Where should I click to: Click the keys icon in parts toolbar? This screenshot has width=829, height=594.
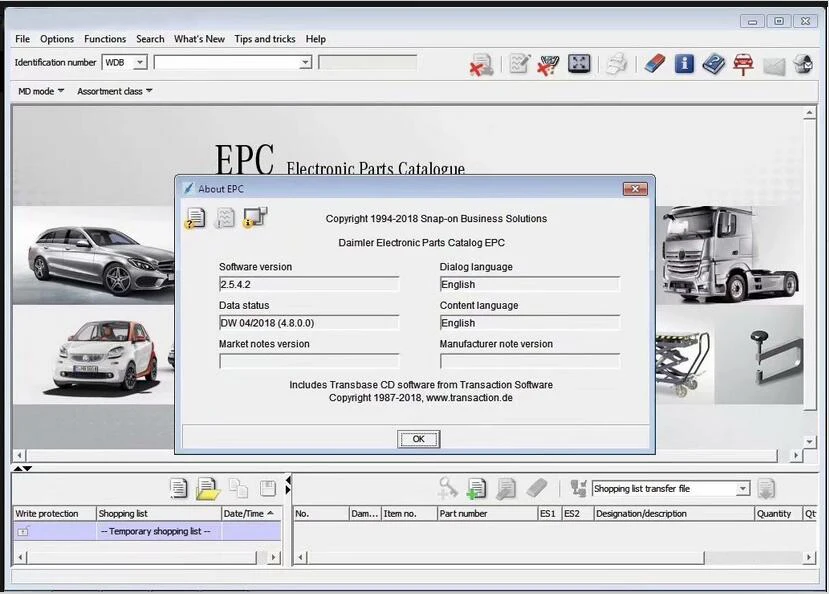[447, 488]
